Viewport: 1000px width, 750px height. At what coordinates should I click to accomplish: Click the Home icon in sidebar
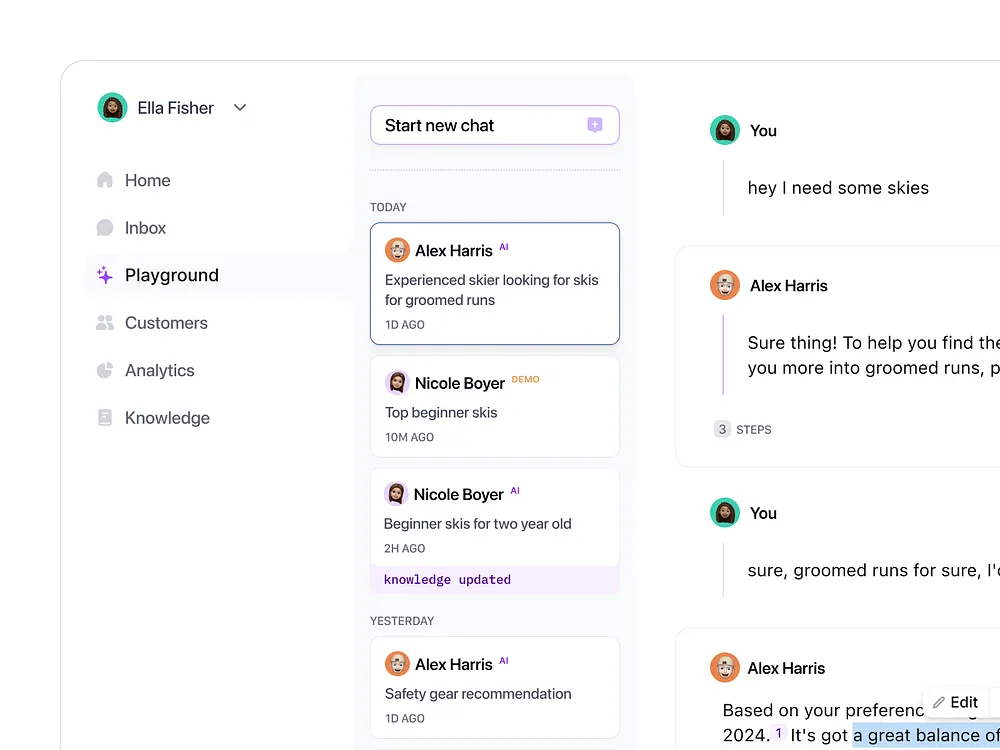tap(105, 180)
